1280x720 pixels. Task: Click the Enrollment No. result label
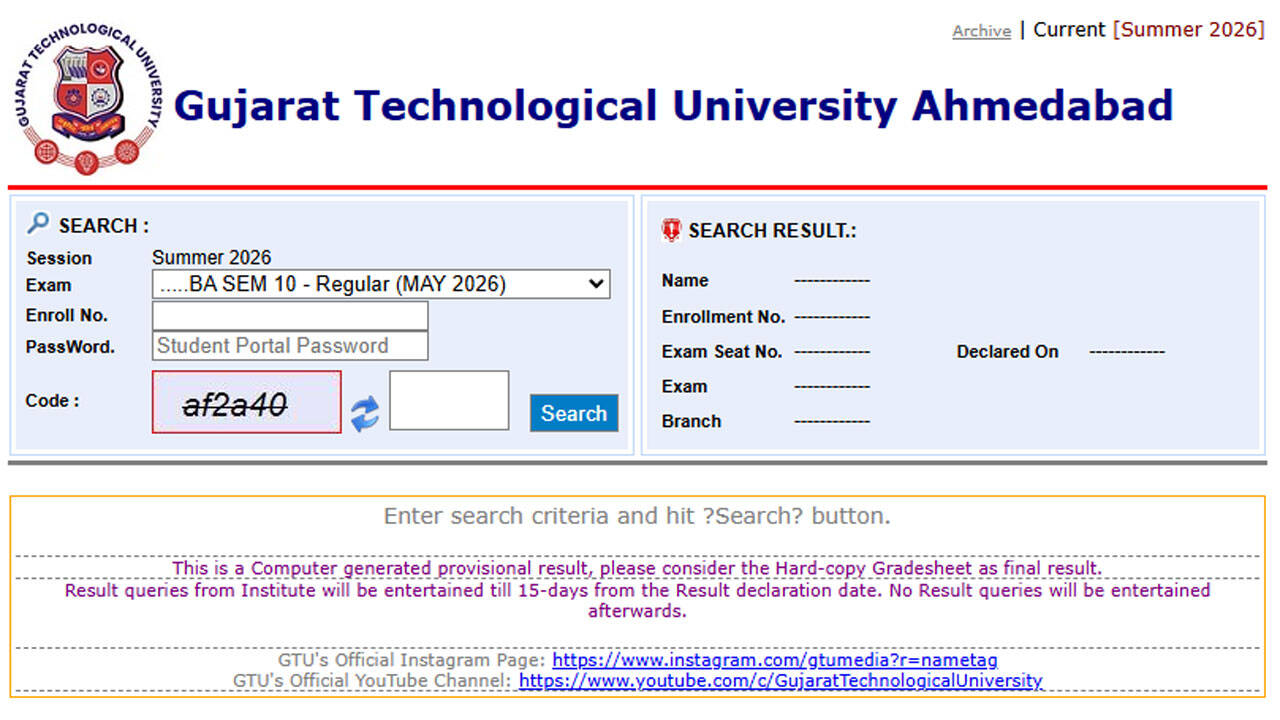point(723,317)
